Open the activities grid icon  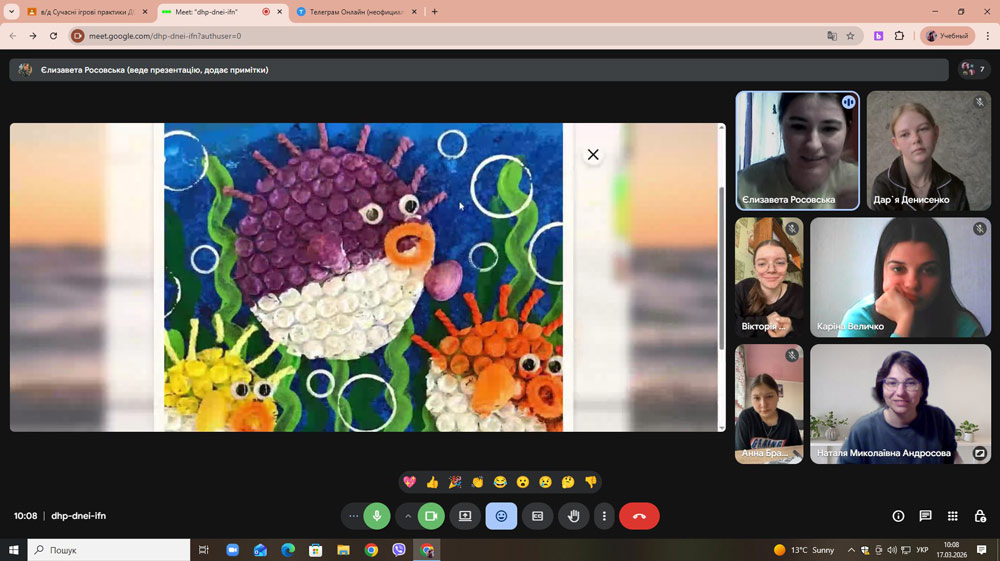[952, 516]
